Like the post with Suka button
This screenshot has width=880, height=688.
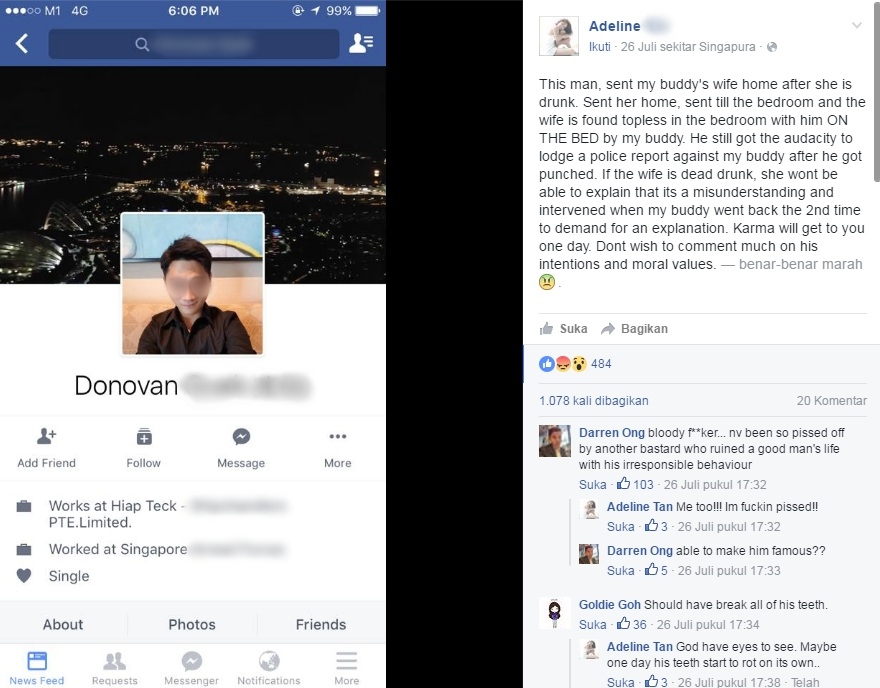[563, 329]
